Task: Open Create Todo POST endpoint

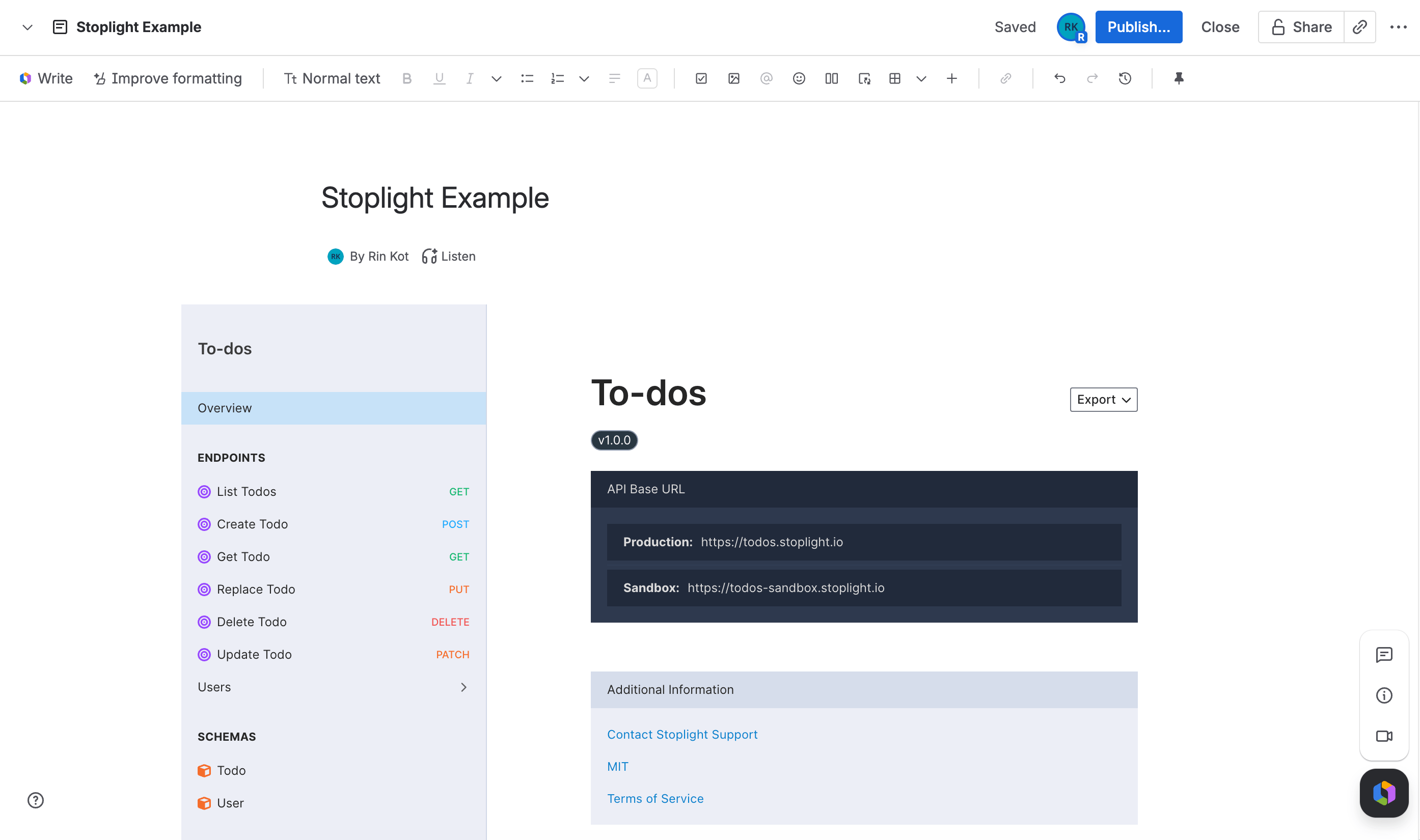Action: [334, 524]
